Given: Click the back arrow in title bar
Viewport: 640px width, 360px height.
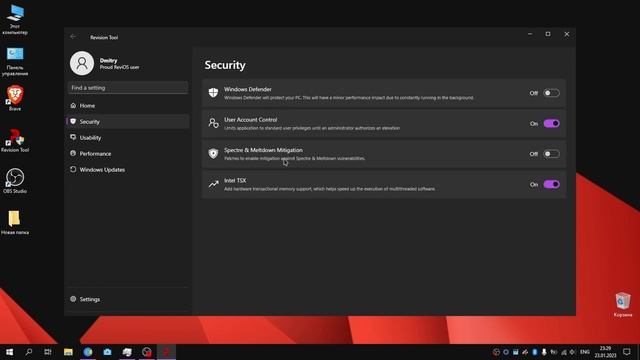Looking at the screenshot, I should [x=73, y=37].
